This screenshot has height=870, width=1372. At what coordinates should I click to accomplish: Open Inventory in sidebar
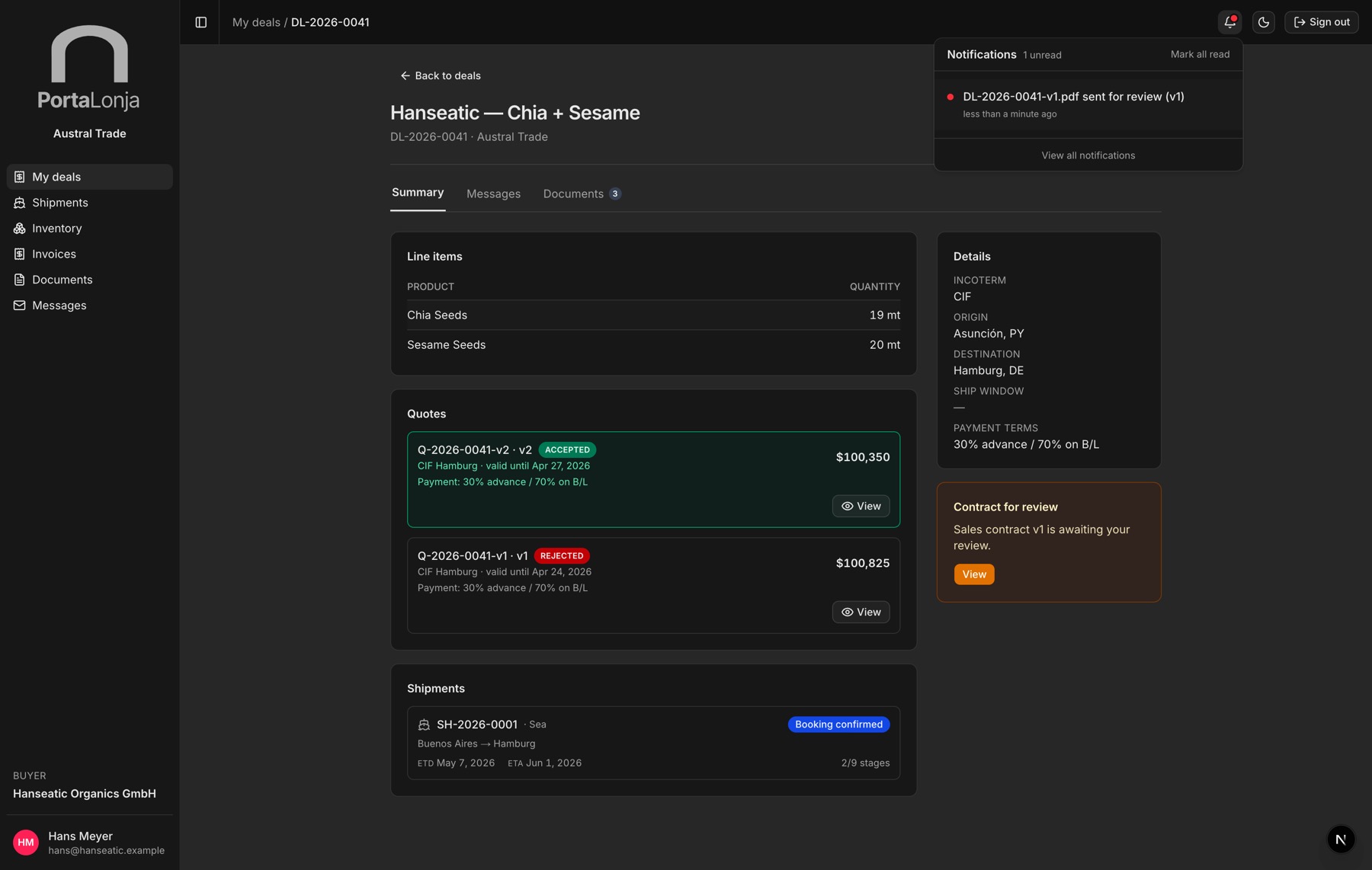tap(90, 229)
